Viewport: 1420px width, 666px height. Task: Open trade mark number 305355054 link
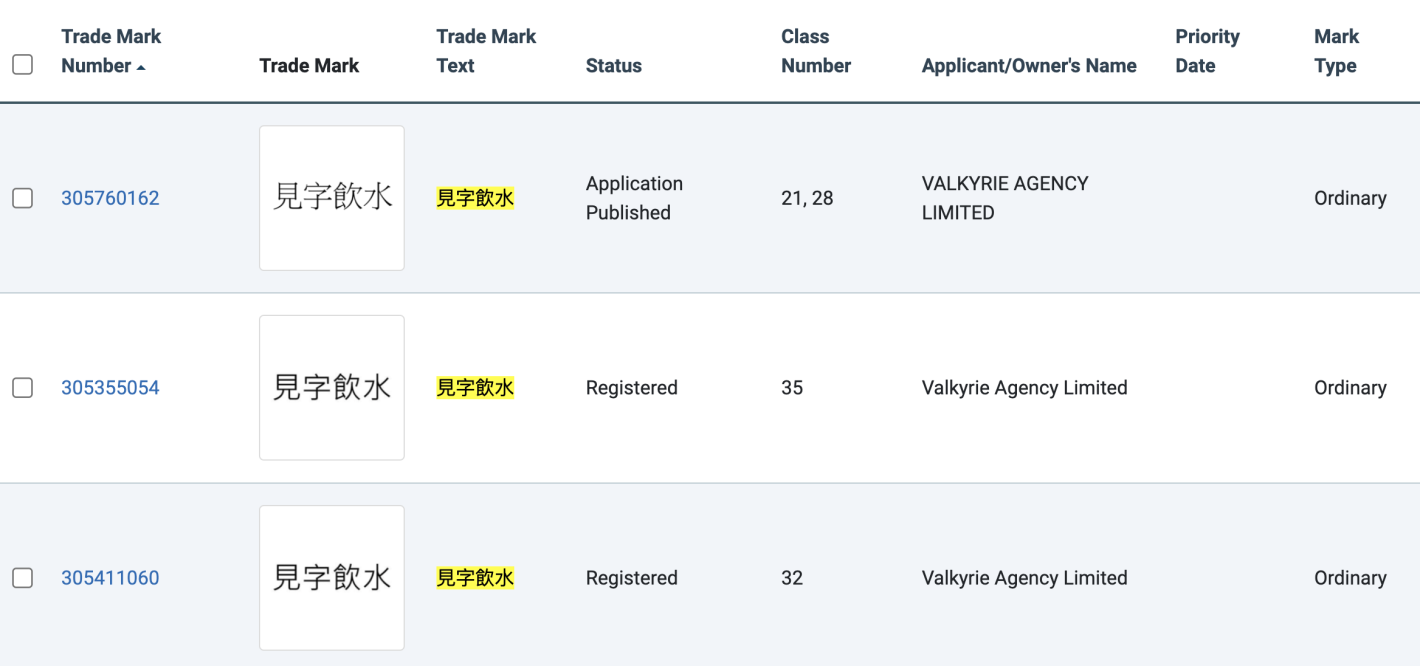click(110, 388)
